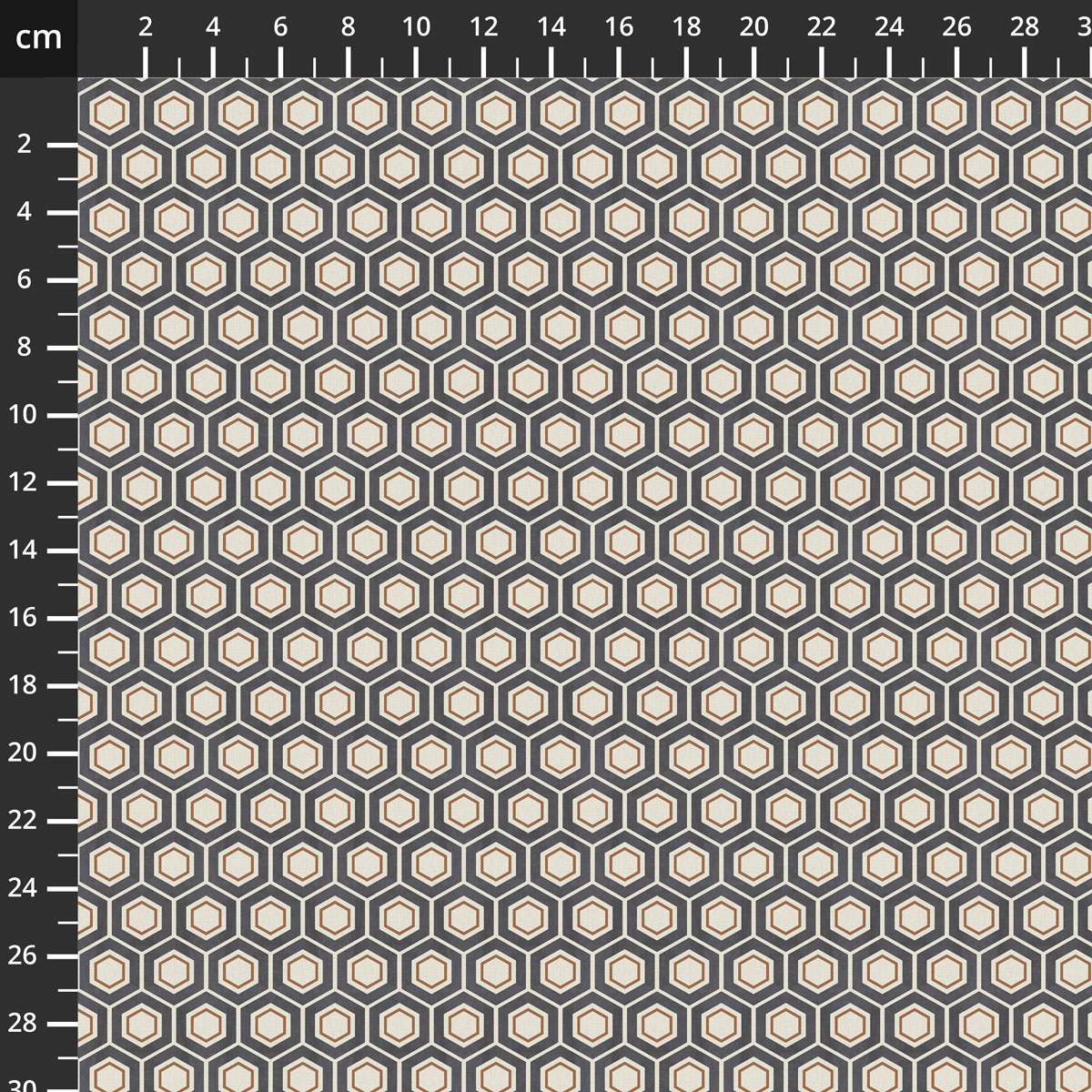
Task: Click the 12 label on vertical ruler
Action: tap(22, 482)
